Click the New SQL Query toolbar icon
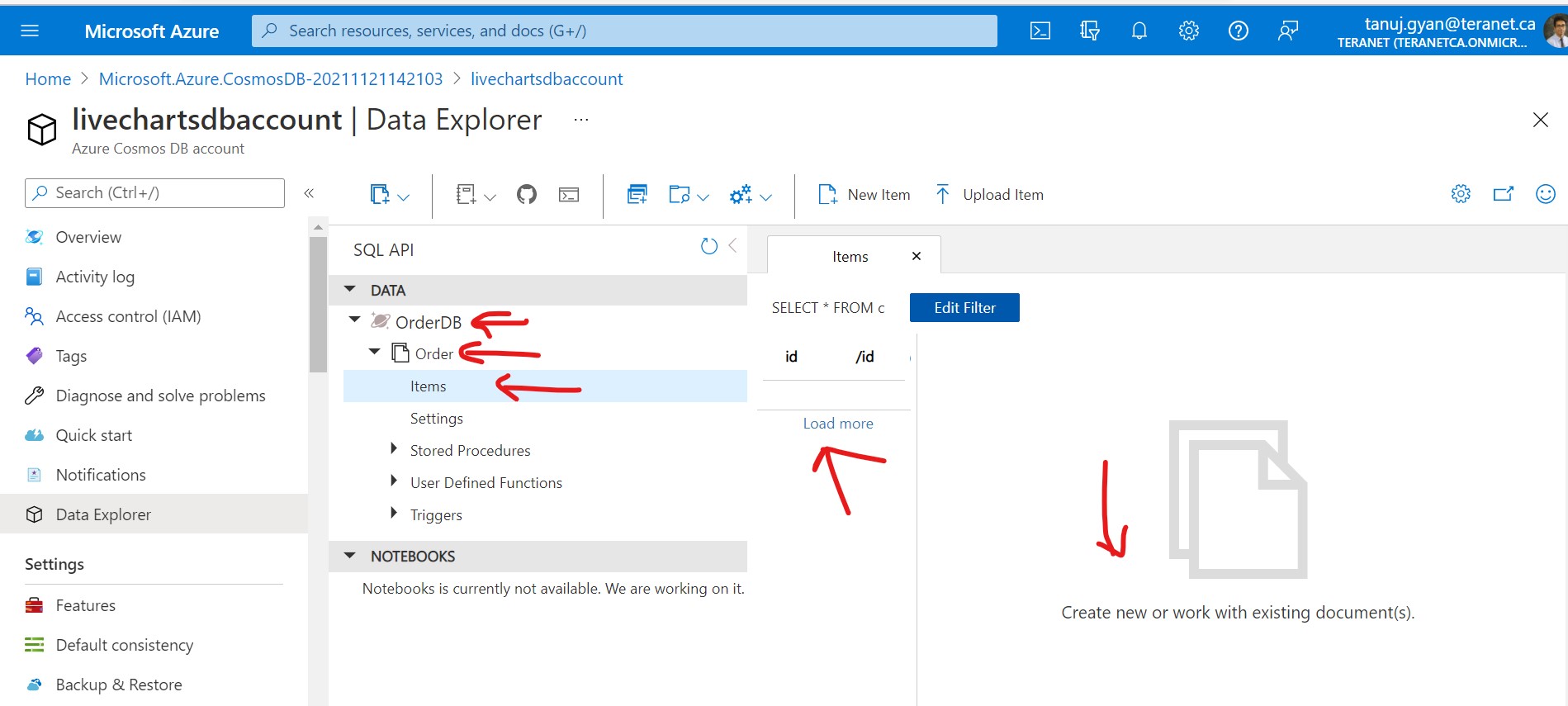Screen dimensions: 1568x706 click(x=637, y=195)
